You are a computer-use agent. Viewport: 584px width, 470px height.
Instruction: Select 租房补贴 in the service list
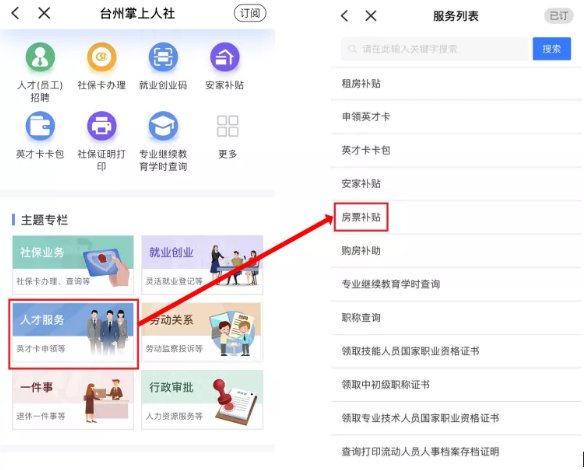point(456,83)
